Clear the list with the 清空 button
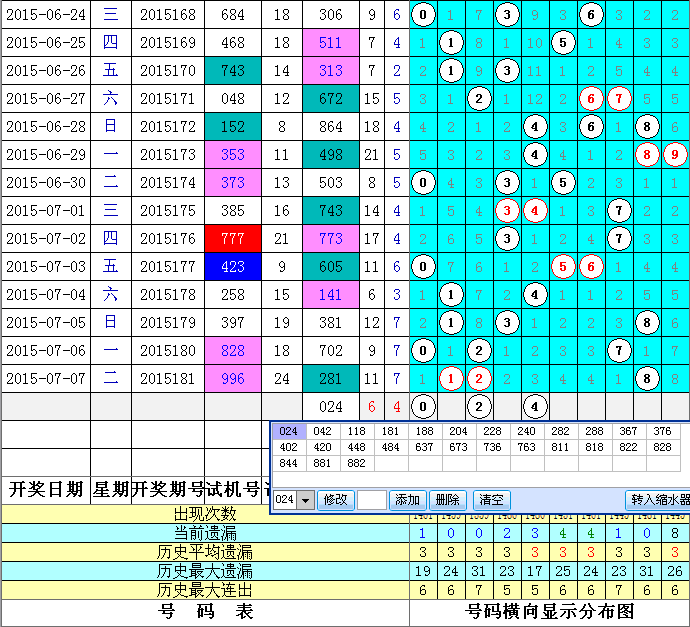 pos(490,500)
